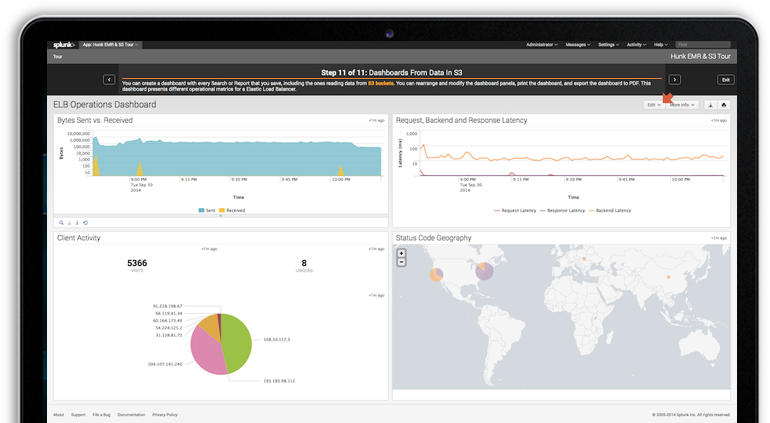Open the Support footer link
The image size is (770, 423).
[x=78, y=415]
